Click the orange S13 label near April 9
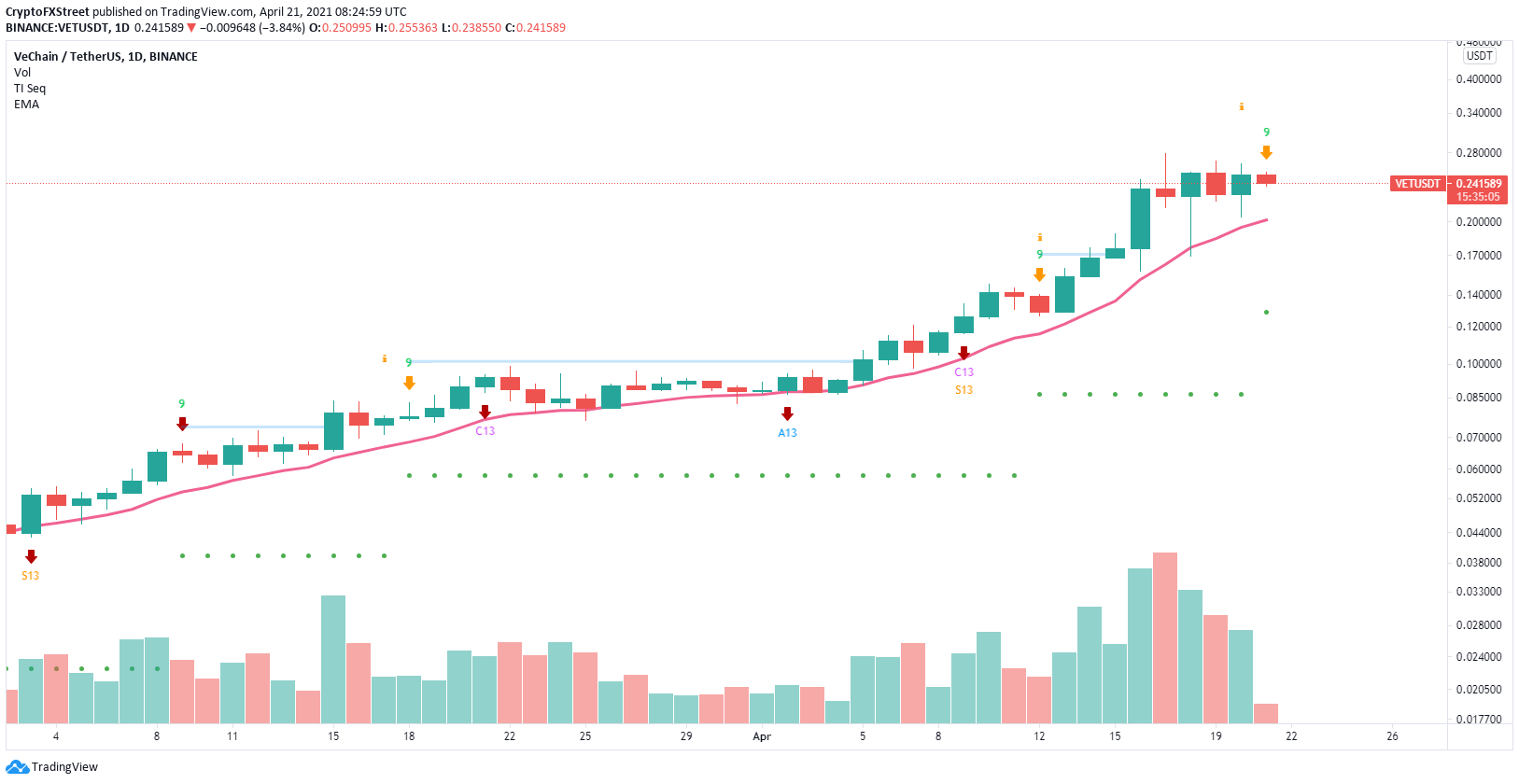The image size is (1519, 784). point(963,390)
